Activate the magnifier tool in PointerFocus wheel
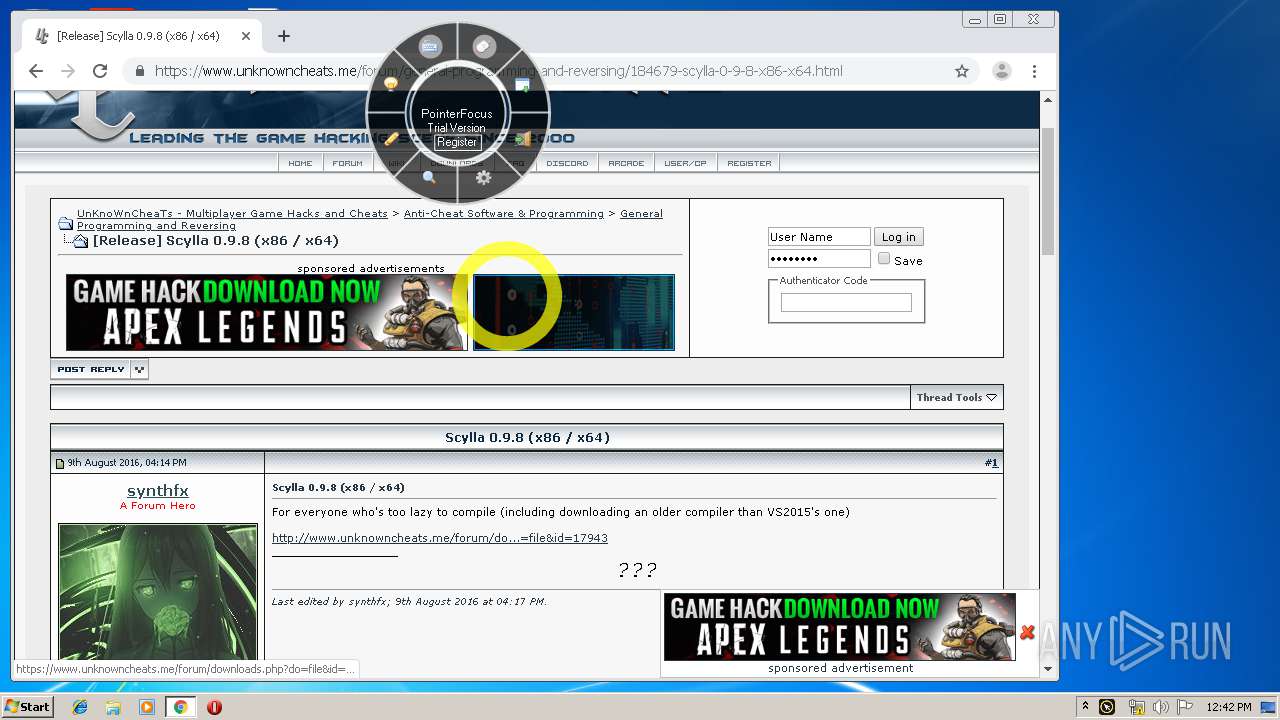This screenshot has height=720, width=1280. coord(429,178)
